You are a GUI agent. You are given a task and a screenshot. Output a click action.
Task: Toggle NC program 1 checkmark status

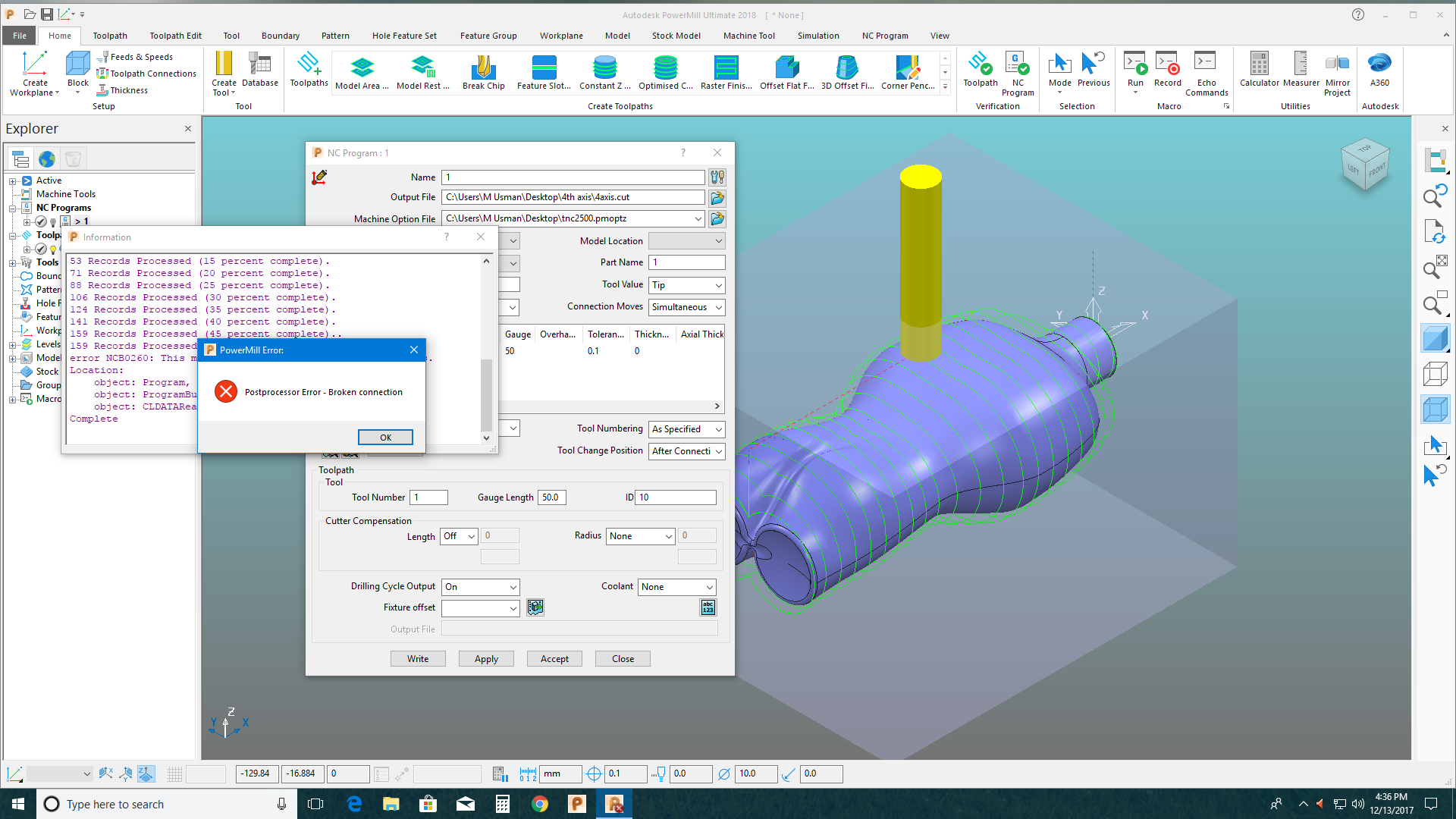point(41,222)
